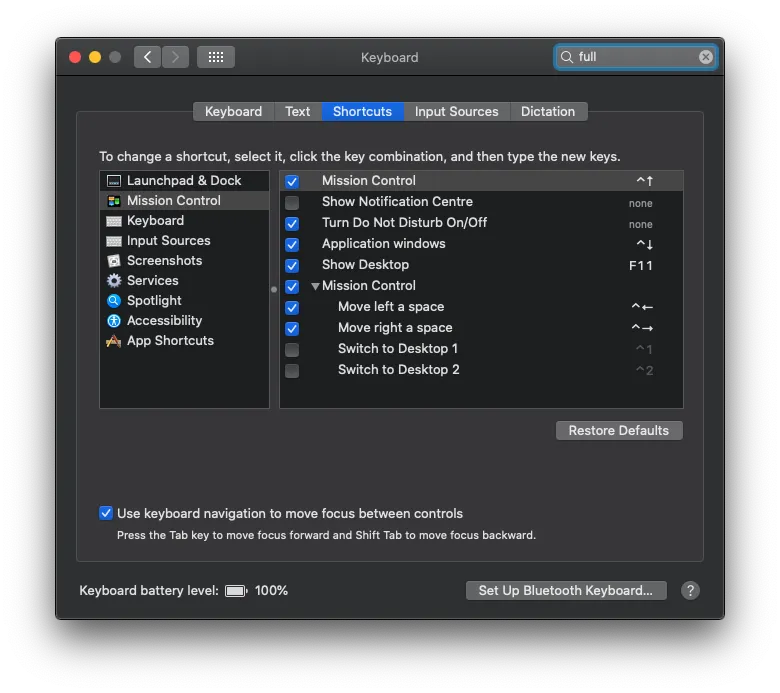The width and height of the screenshot is (780, 693).
Task: Select the Spotlight magnifier icon category
Action: [114, 301]
